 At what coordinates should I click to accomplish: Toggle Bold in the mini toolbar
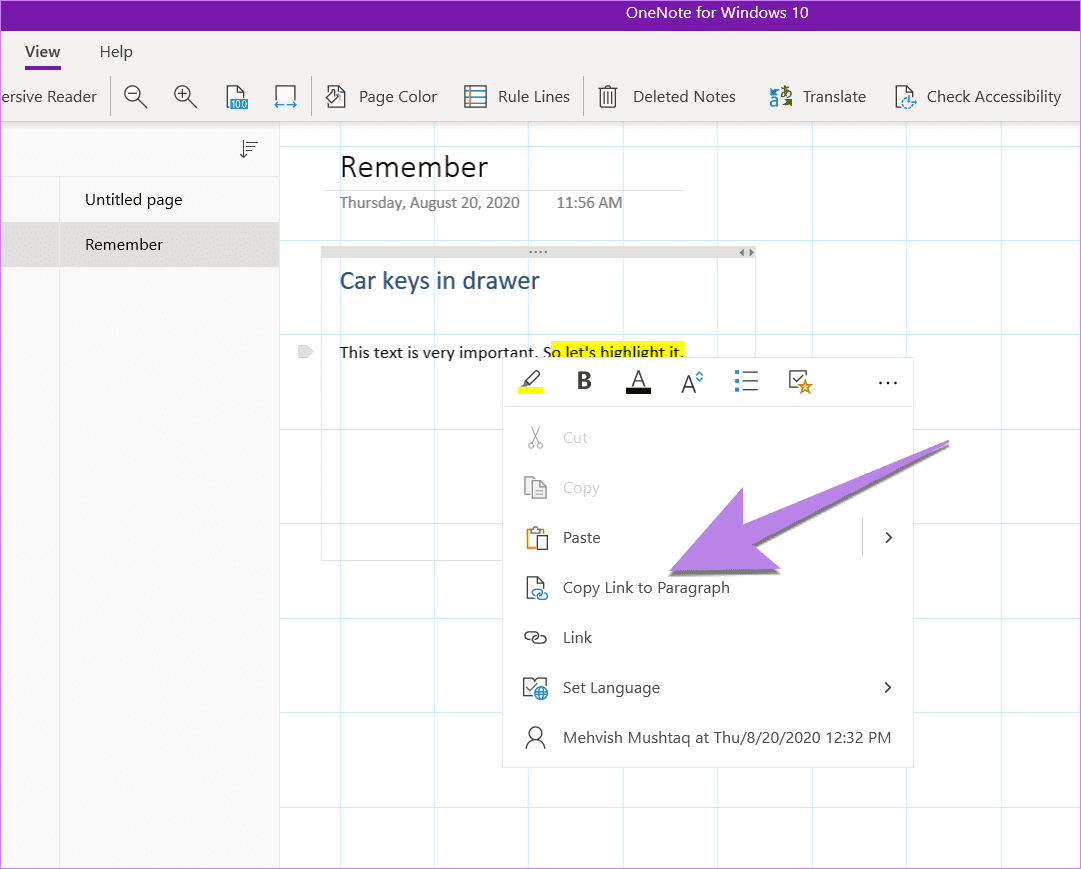(584, 381)
